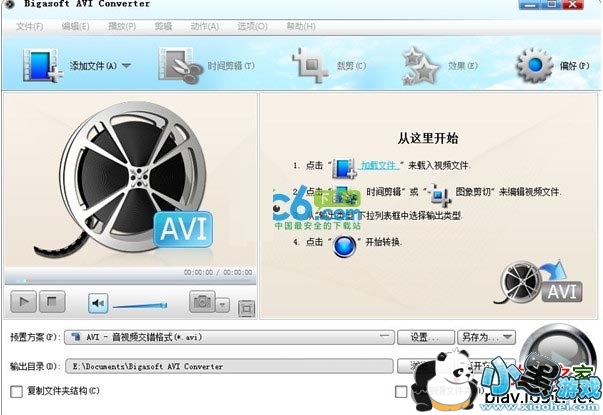Adjust the volume slider

coord(140,306)
